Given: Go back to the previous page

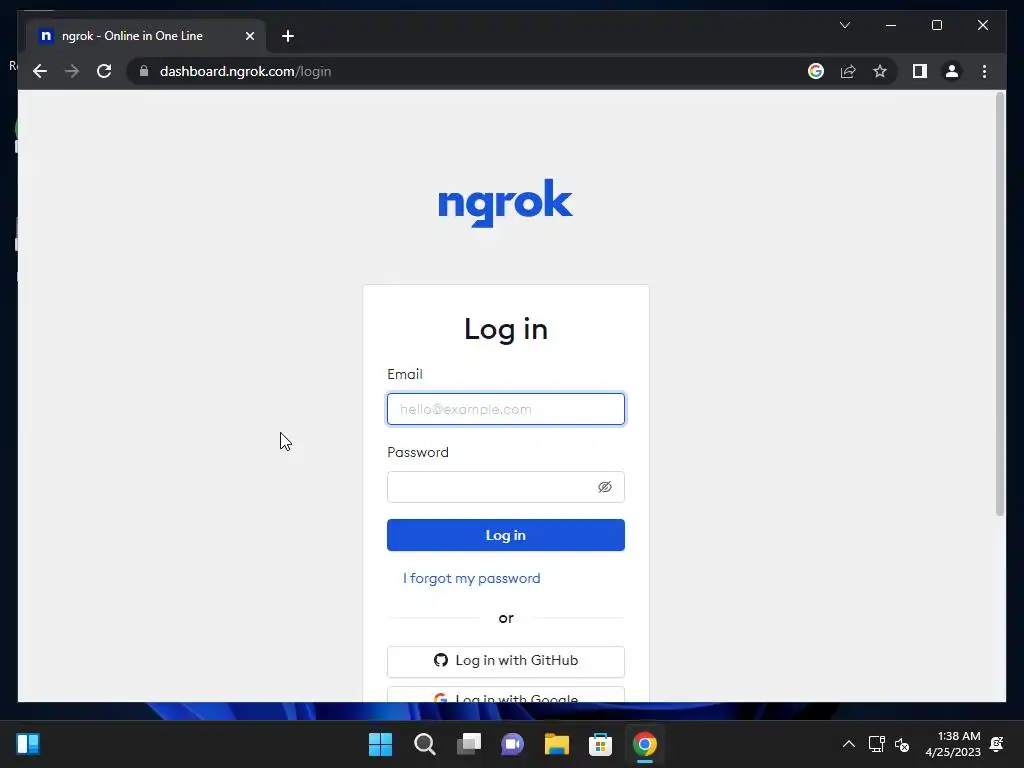Looking at the screenshot, I should coord(40,71).
